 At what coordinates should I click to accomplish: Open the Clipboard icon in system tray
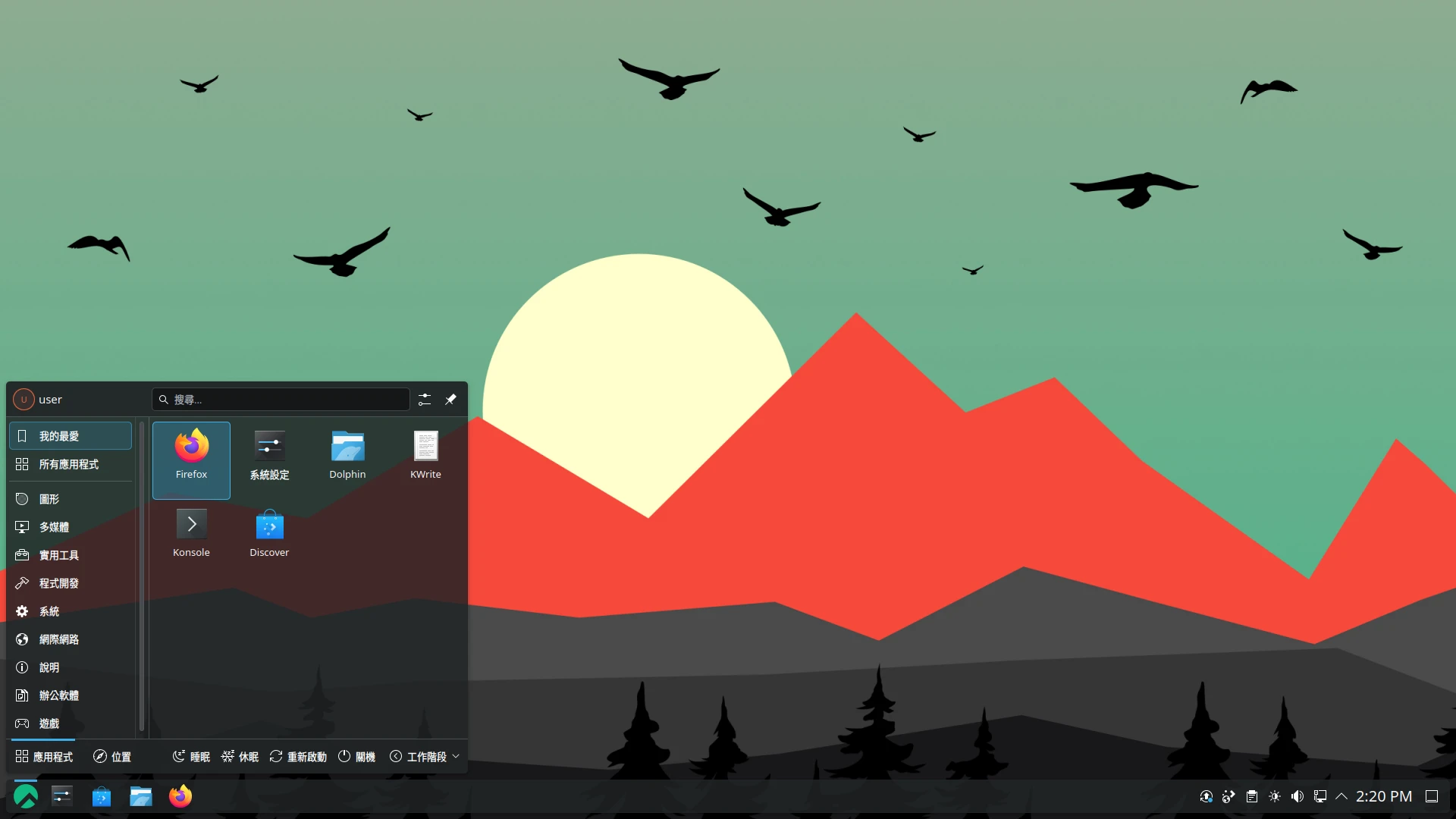click(x=1252, y=796)
